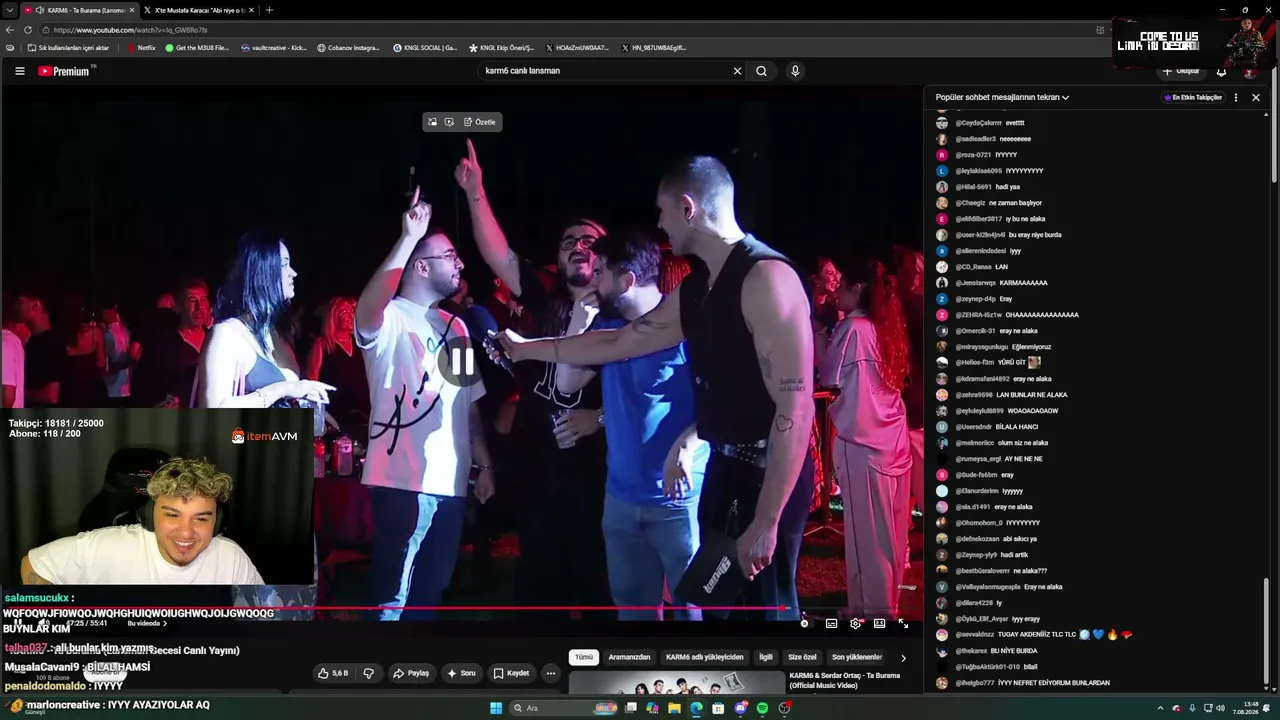Open the Windows Start menu
The height and width of the screenshot is (720, 1280).
pos(496,708)
